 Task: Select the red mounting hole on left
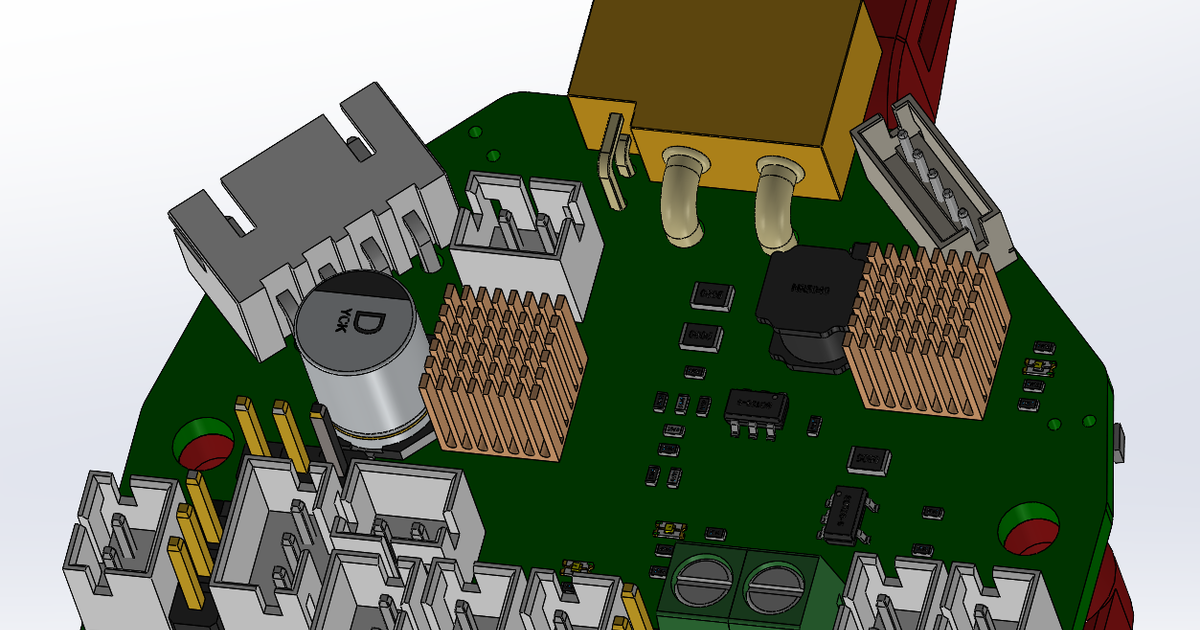point(203,444)
